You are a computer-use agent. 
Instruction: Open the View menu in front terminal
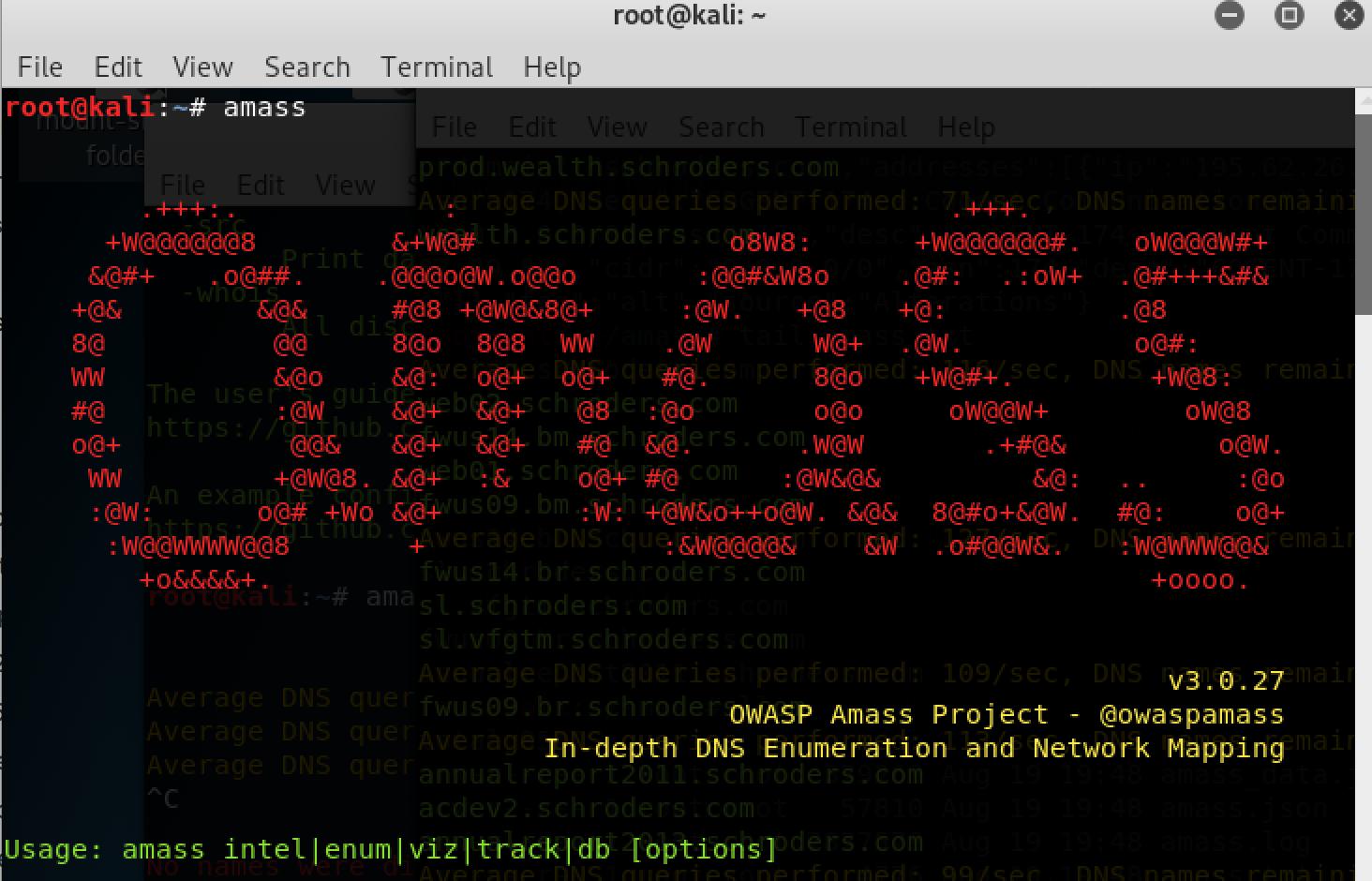[x=202, y=67]
